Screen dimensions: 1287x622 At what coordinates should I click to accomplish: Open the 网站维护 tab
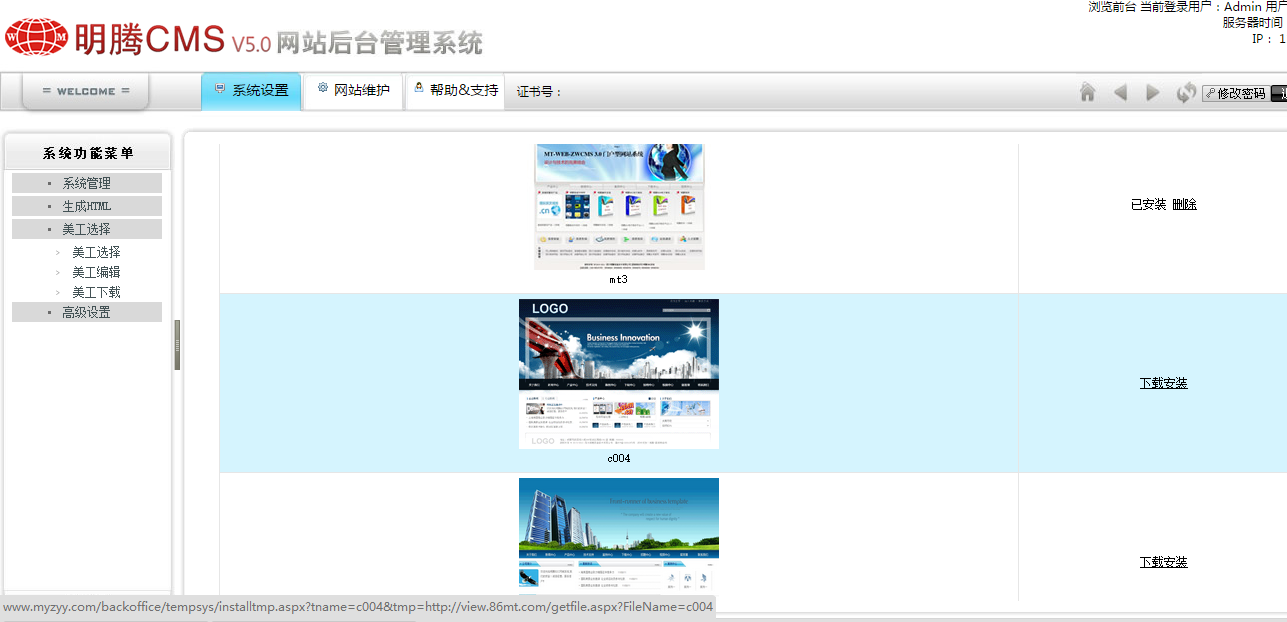[353, 91]
